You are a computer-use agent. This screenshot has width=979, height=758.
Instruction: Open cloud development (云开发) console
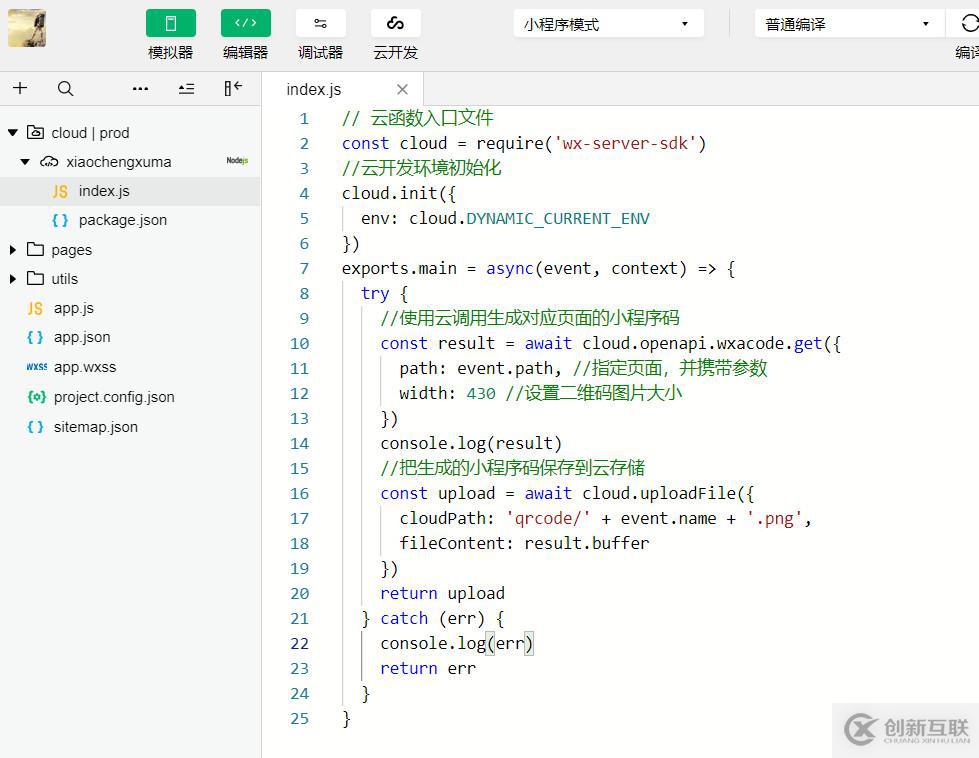pyautogui.click(x=395, y=24)
